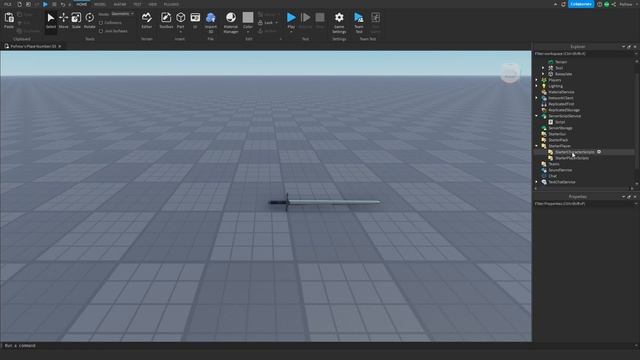
Task: Switch to the HOME ribbon tab
Action: pos(82,4)
